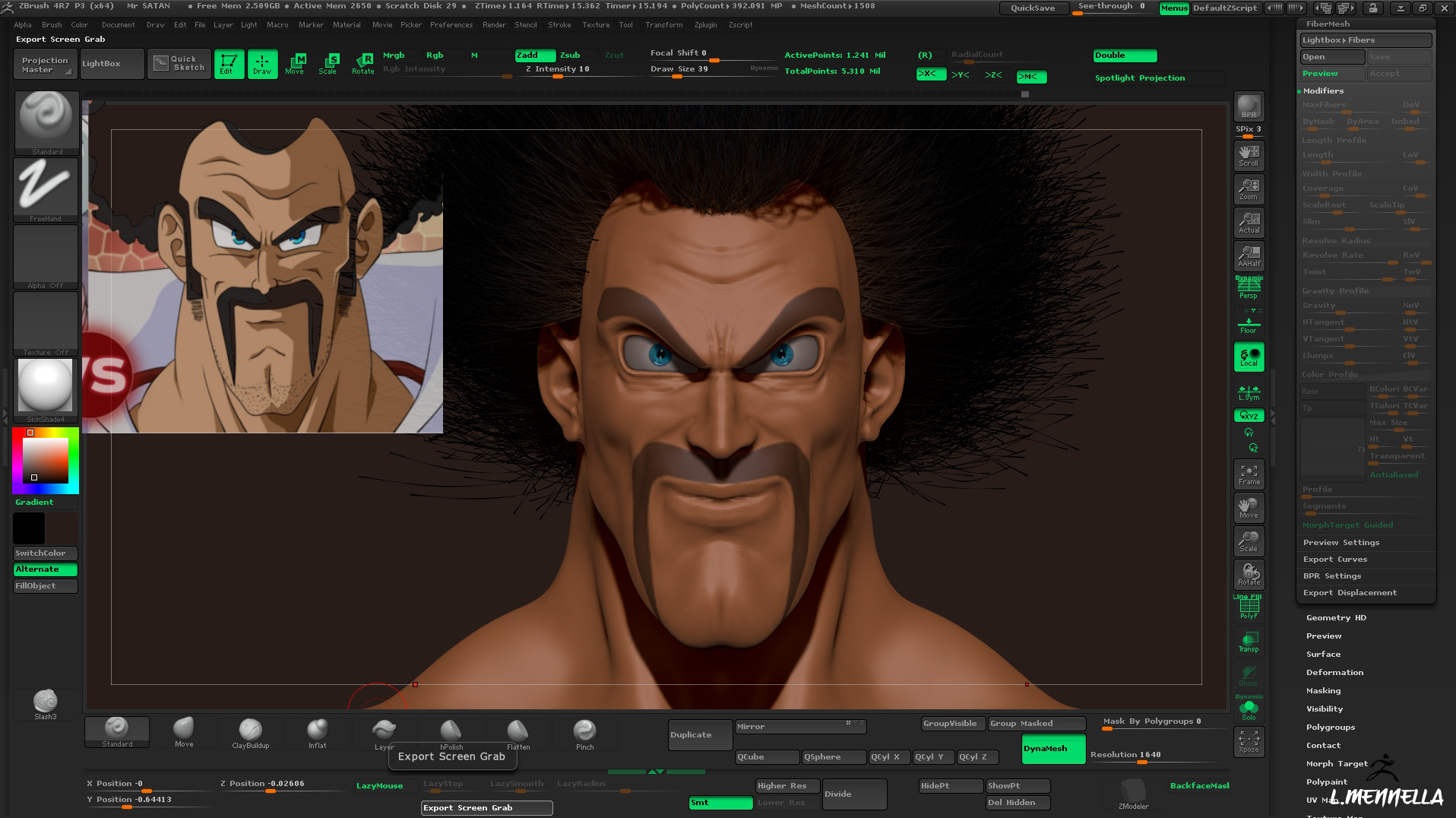Select the hPolish brush

click(x=451, y=733)
